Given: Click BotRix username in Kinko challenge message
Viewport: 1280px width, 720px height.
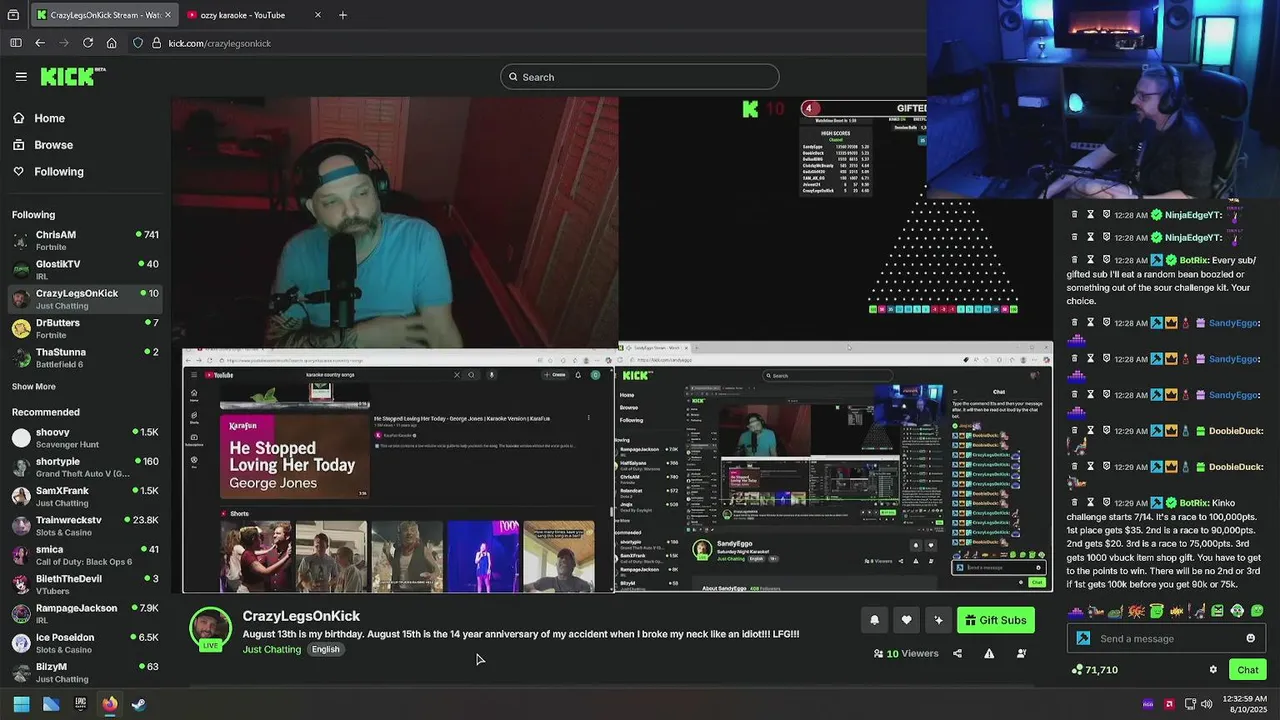Looking at the screenshot, I should pos(1194,503).
